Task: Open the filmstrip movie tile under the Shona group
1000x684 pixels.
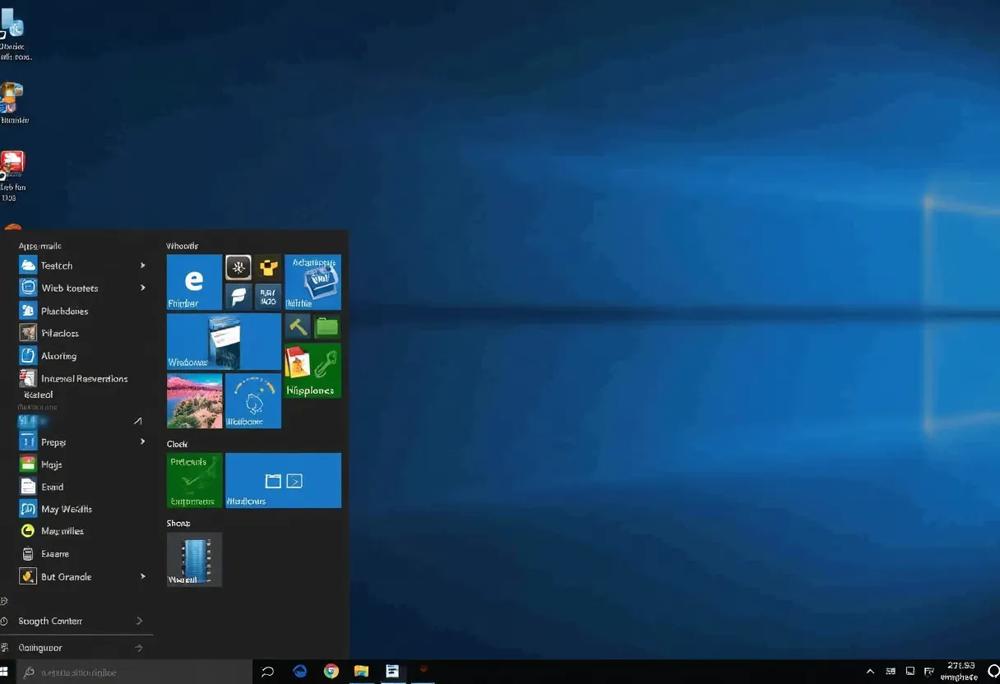Action: tap(193, 558)
